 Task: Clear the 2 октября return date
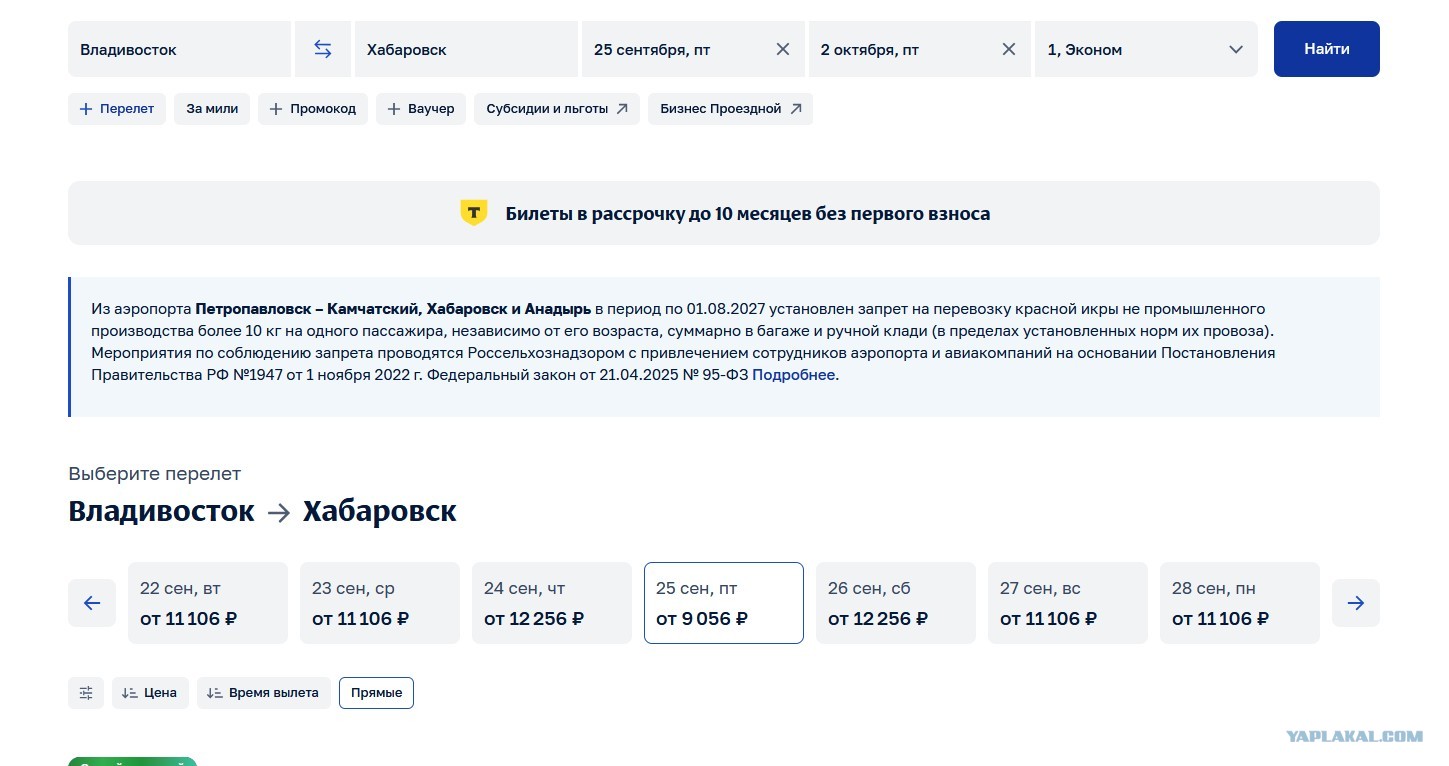1009,49
